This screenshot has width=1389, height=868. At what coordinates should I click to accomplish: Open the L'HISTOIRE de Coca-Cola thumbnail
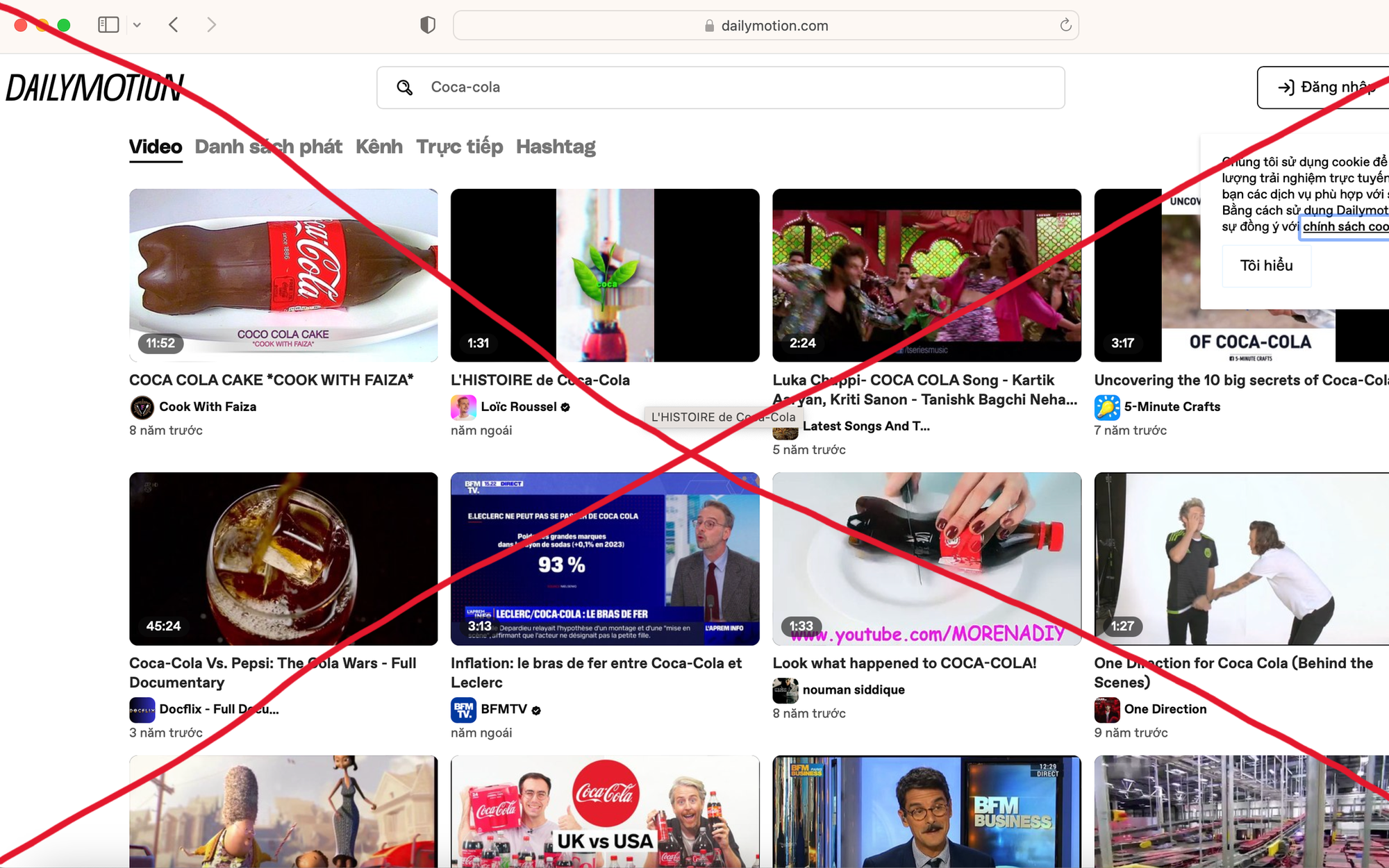coord(605,275)
